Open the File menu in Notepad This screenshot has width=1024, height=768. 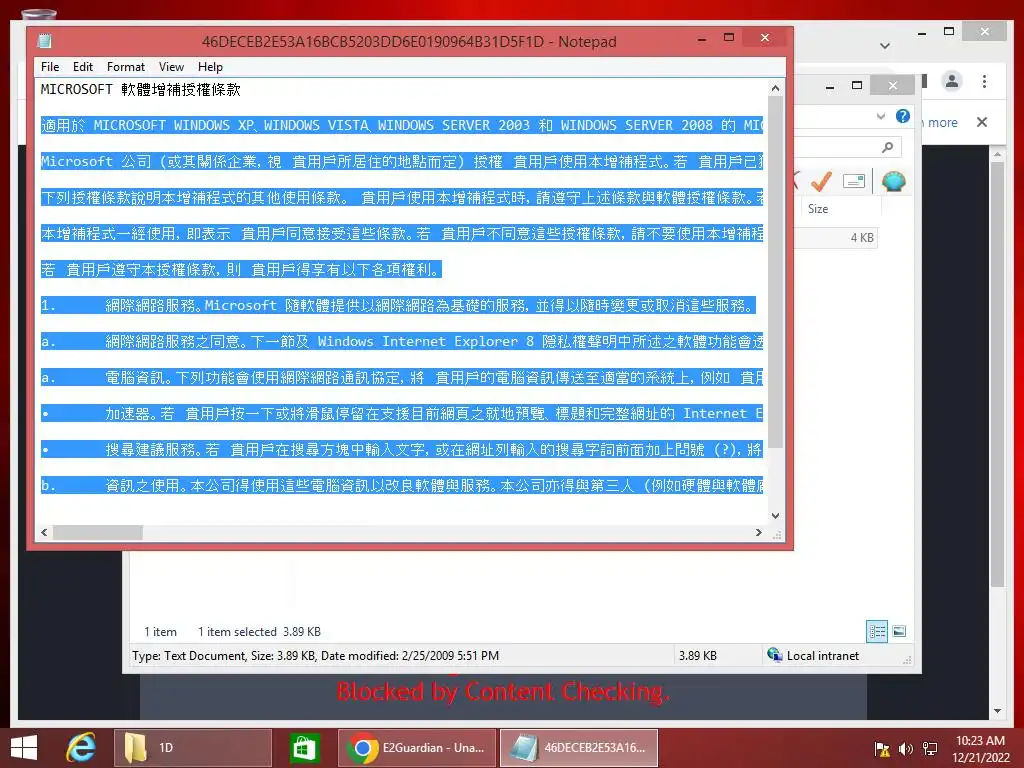(50, 67)
